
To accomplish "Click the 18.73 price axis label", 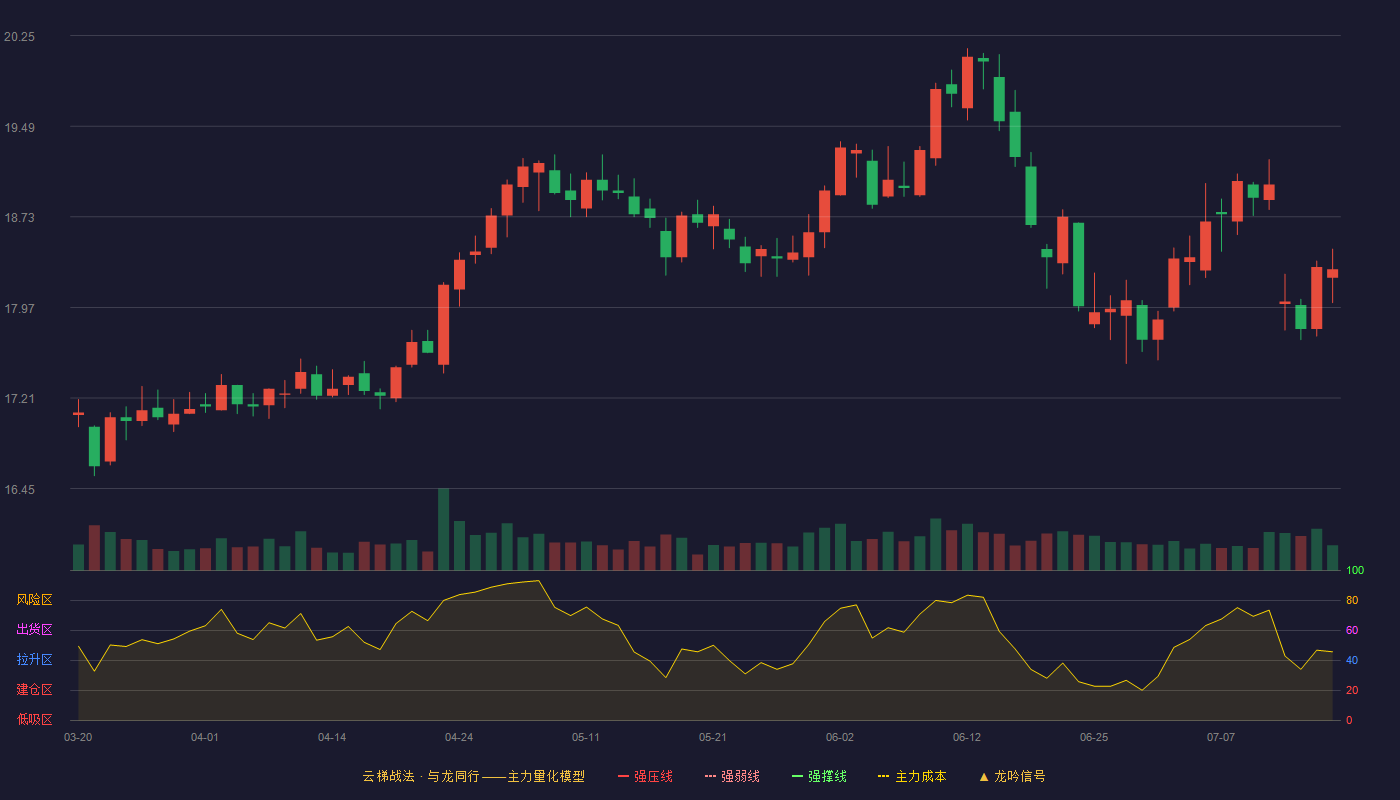I will click(x=19, y=218).
